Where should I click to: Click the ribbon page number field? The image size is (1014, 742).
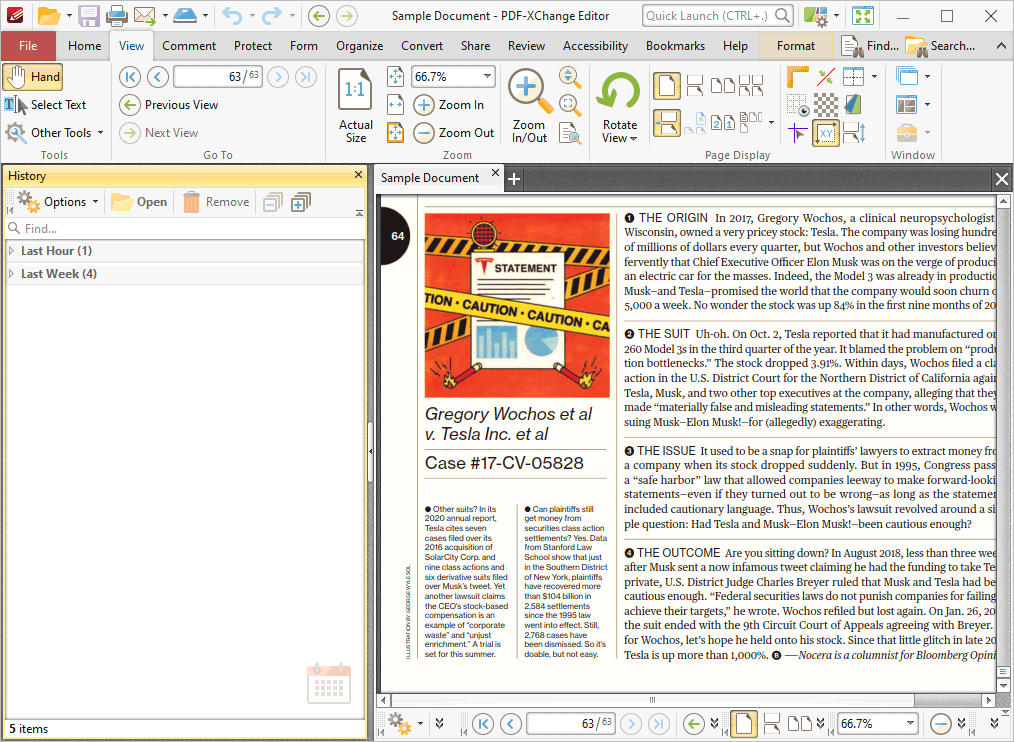pos(218,77)
